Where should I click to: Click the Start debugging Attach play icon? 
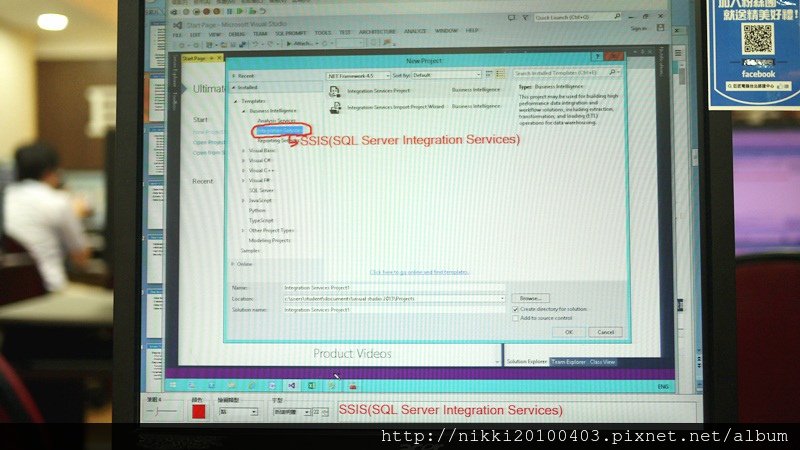pos(289,44)
